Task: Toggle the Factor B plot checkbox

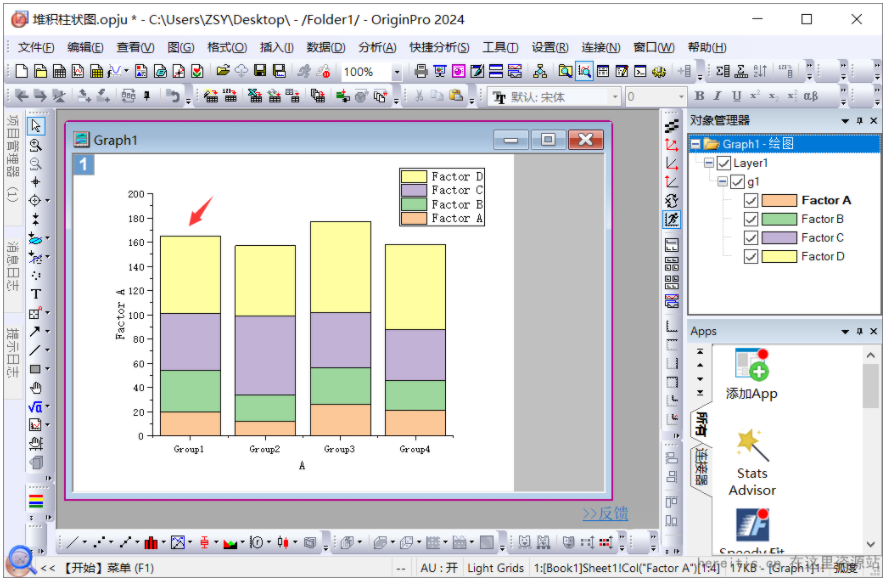Action: click(750, 219)
